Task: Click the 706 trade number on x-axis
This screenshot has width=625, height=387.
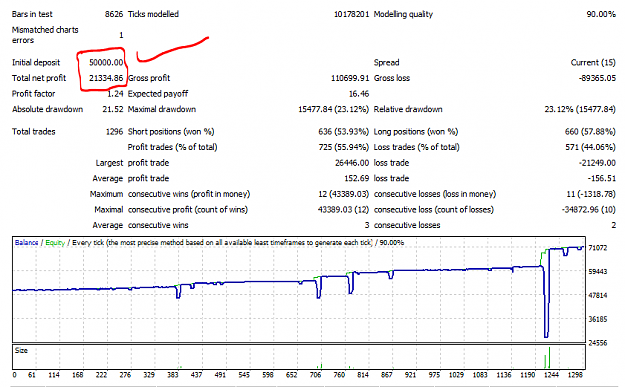Action: tap(315, 375)
